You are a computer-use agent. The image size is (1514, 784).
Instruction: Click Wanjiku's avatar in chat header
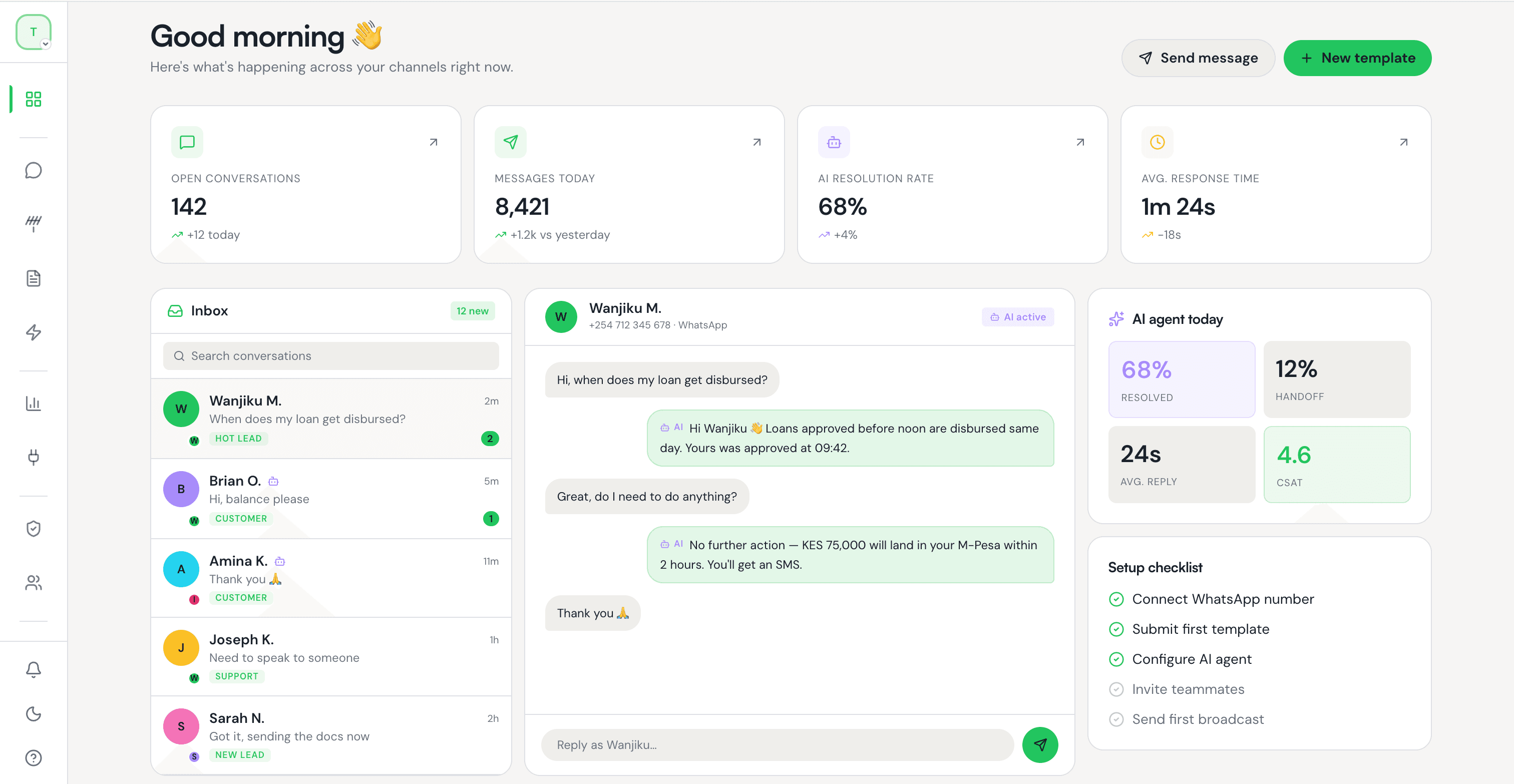click(x=561, y=317)
